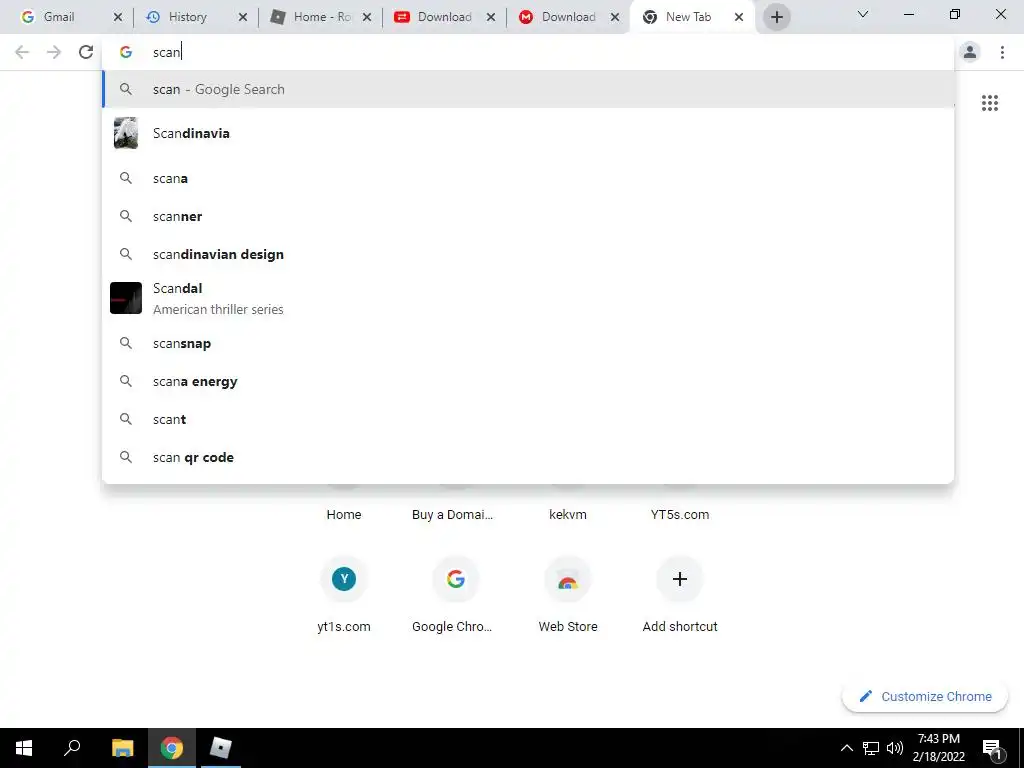The image size is (1024, 768).
Task: Click the Chrome taskbar icon
Action: tap(172, 748)
